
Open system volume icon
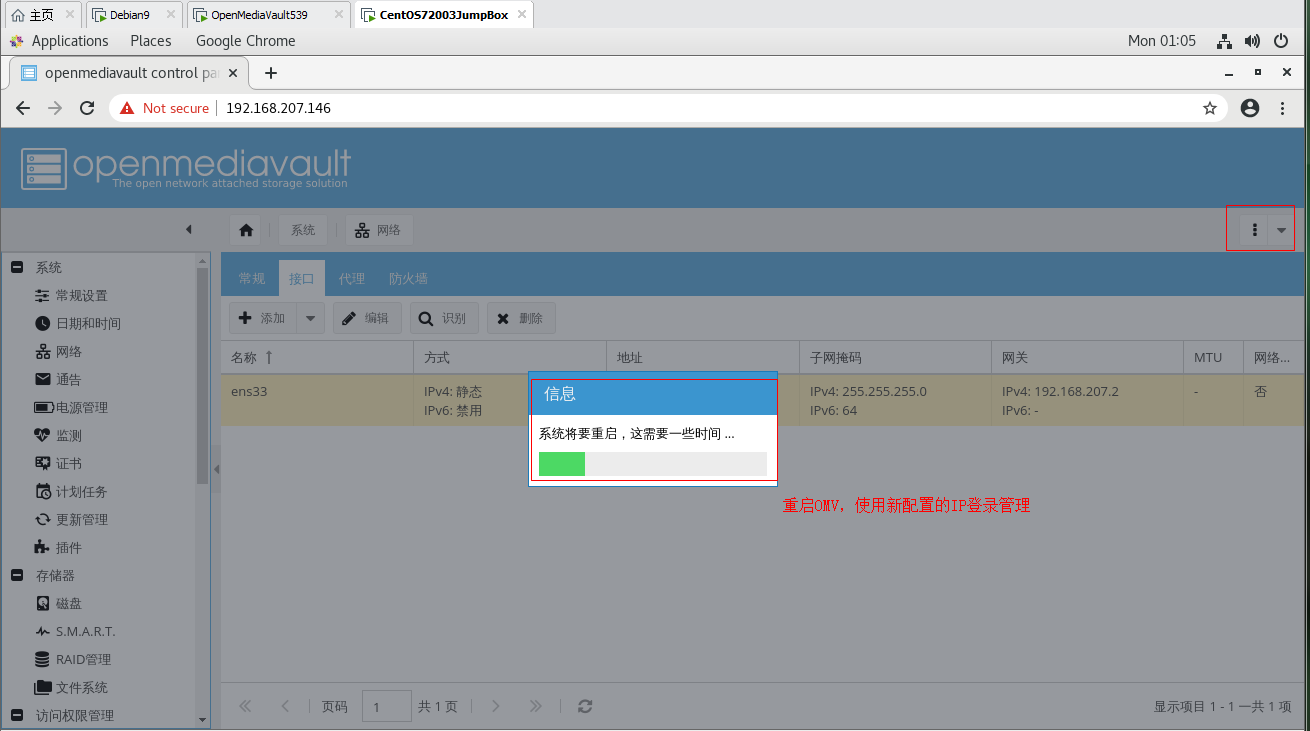tap(1252, 41)
